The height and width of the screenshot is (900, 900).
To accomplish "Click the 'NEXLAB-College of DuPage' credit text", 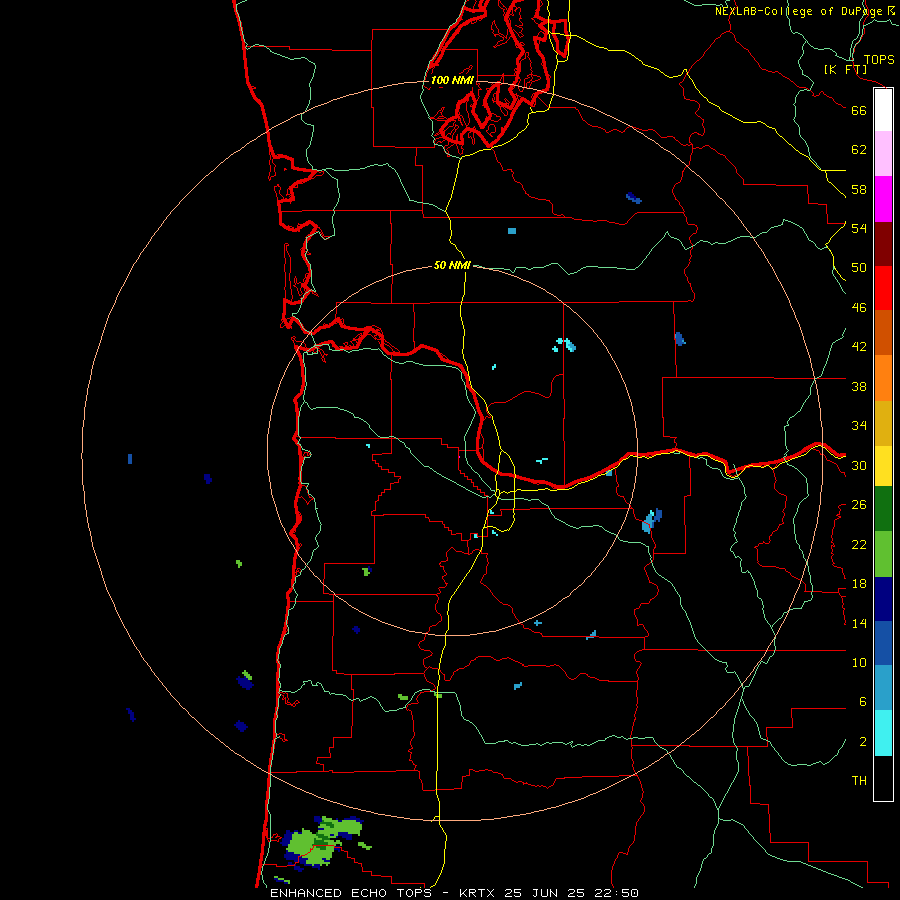I will click(798, 11).
